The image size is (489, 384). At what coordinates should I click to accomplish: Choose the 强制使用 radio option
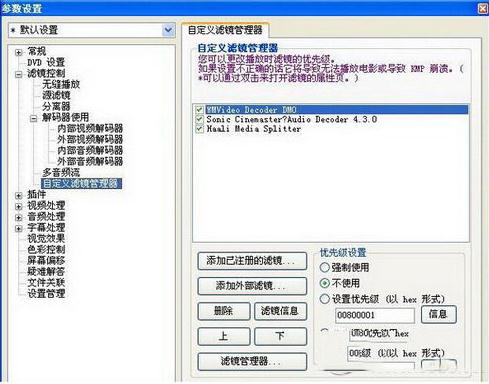324,267
